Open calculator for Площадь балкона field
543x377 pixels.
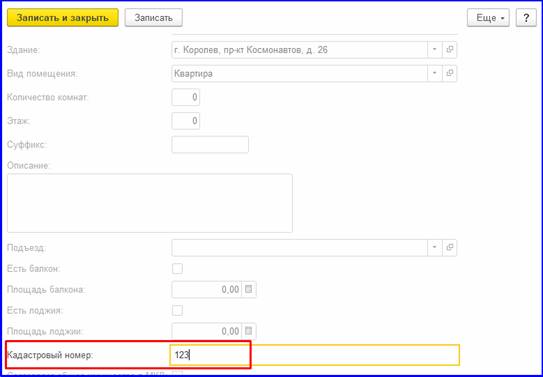pyautogui.click(x=249, y=289)
